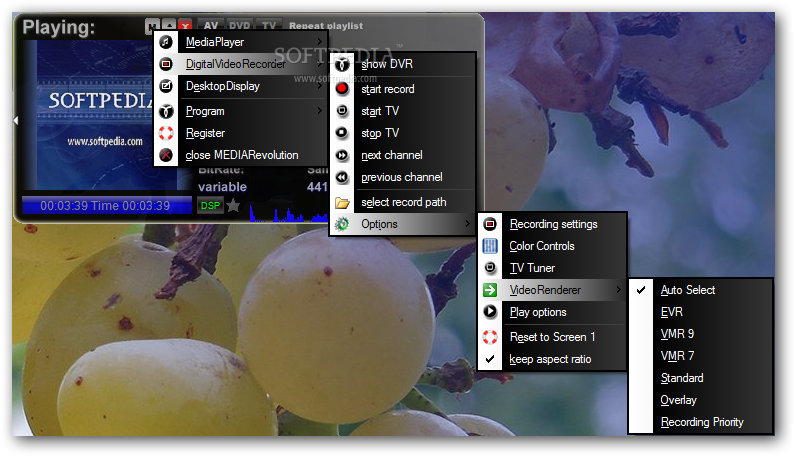
Task: Click the green VideoRenderer arrow icon
Action: 490,290
